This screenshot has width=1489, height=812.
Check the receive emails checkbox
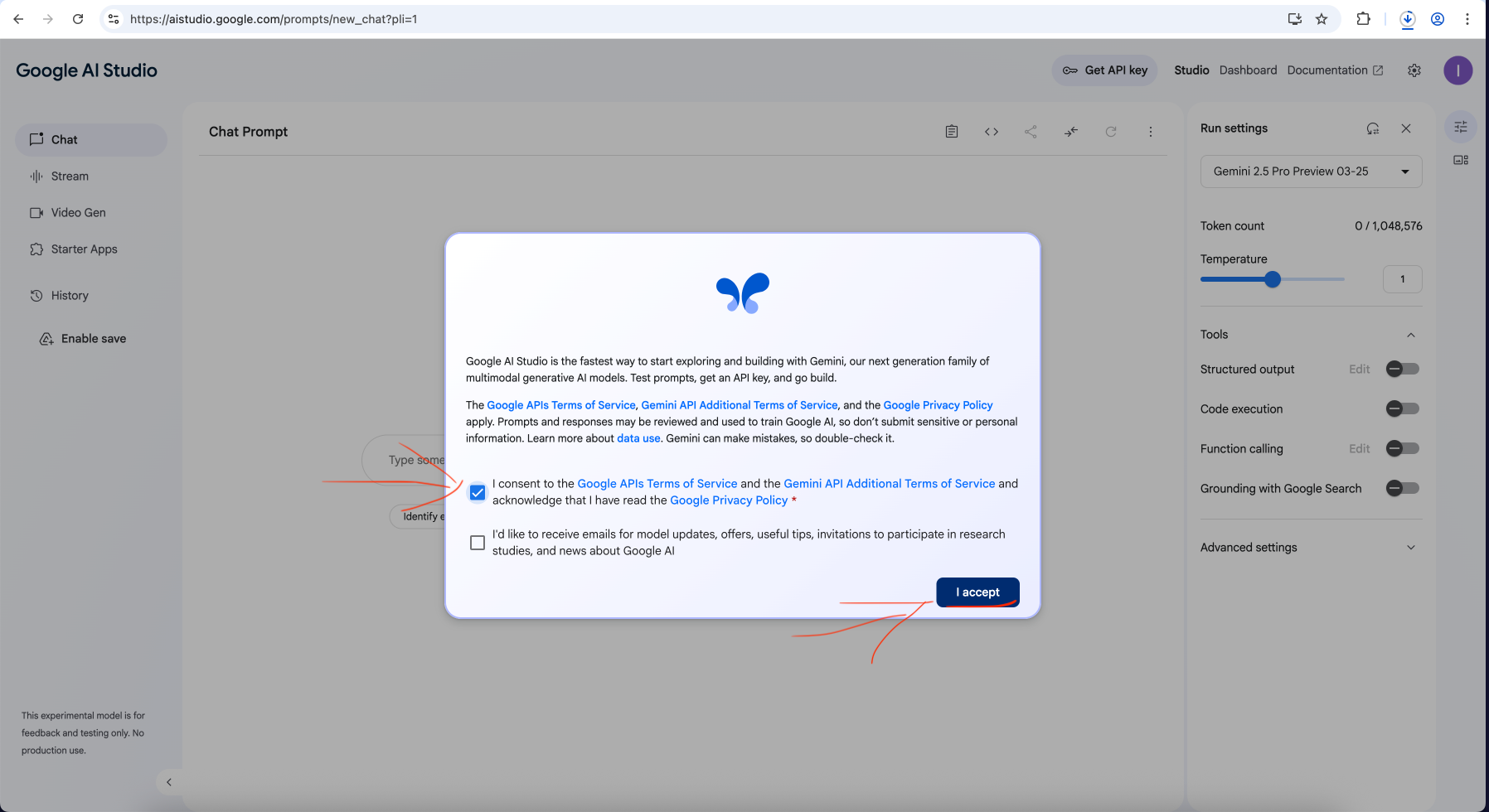click(x=478, y=543)
